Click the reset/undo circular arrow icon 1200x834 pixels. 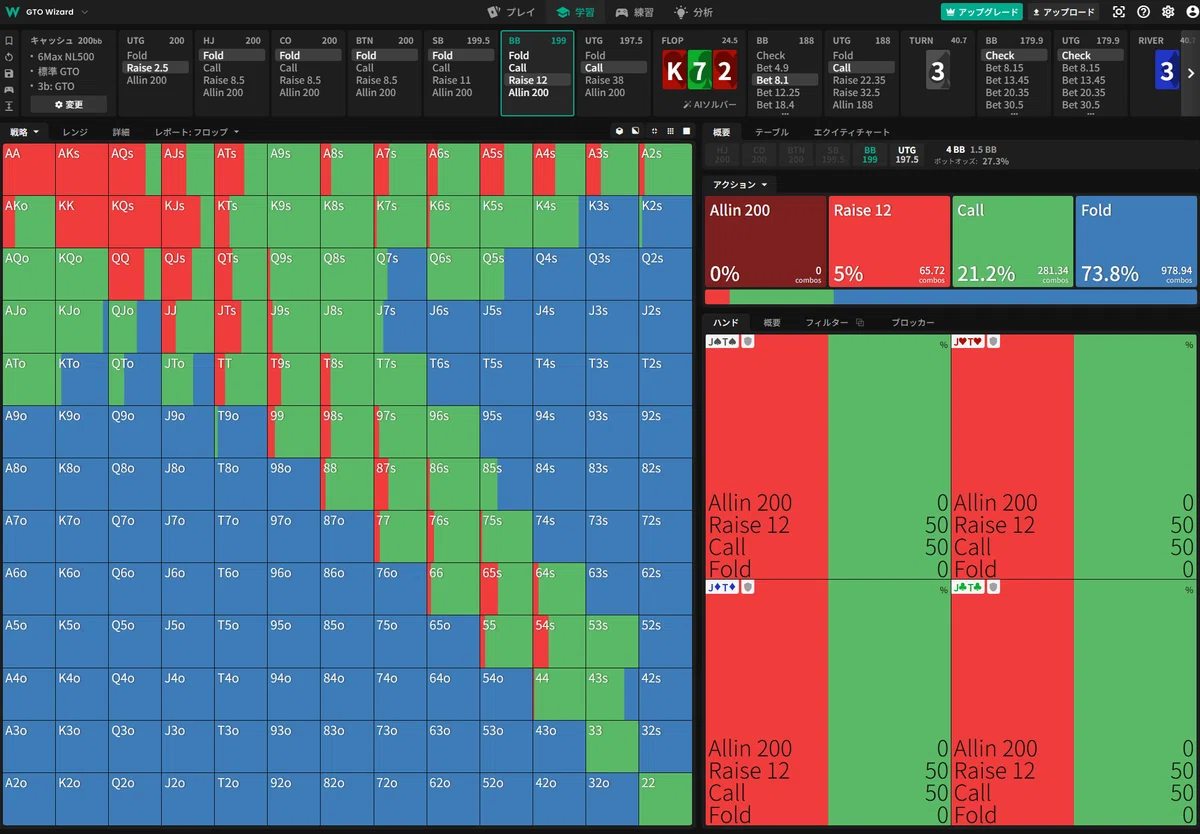coord(9,57)
